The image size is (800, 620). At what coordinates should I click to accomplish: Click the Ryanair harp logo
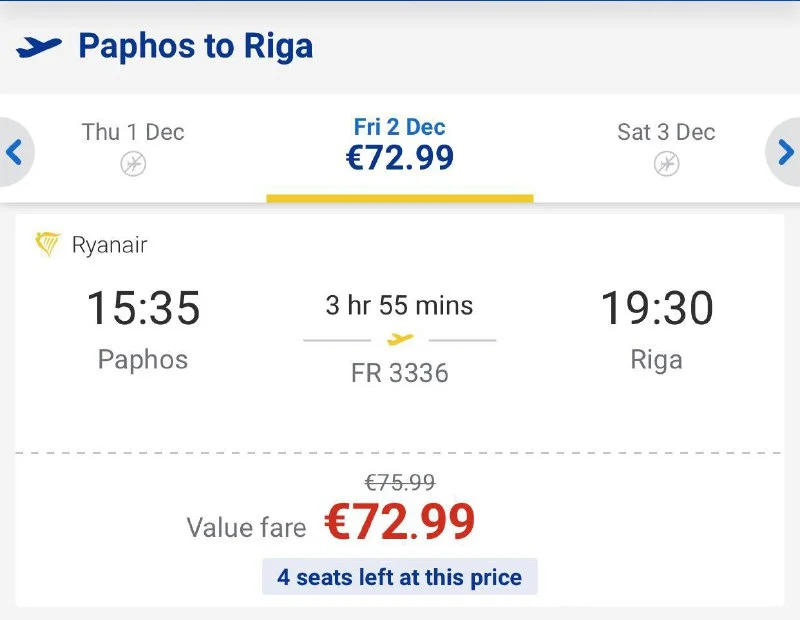pos(47,245)
